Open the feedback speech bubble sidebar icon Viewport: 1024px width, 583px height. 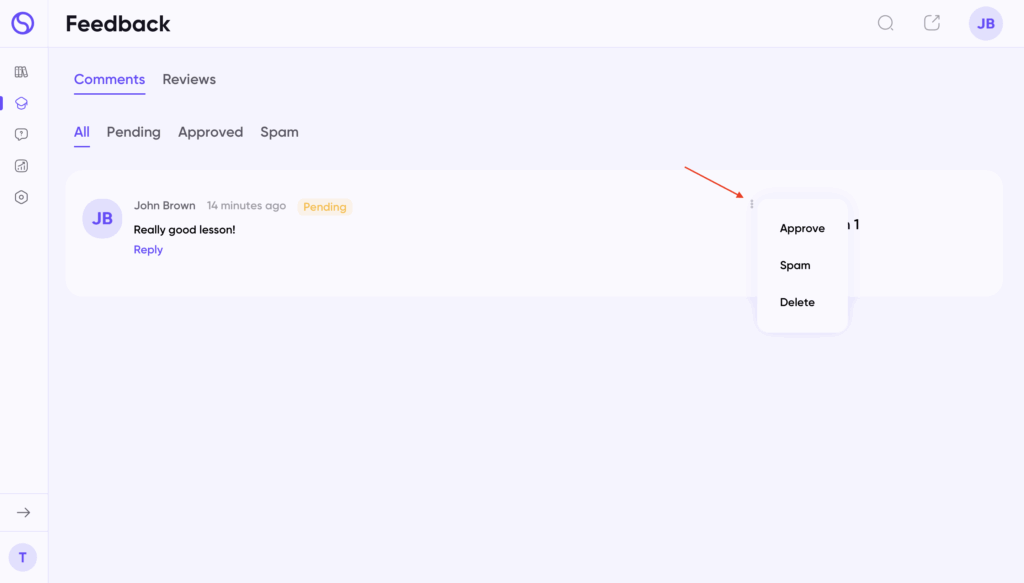21,134
